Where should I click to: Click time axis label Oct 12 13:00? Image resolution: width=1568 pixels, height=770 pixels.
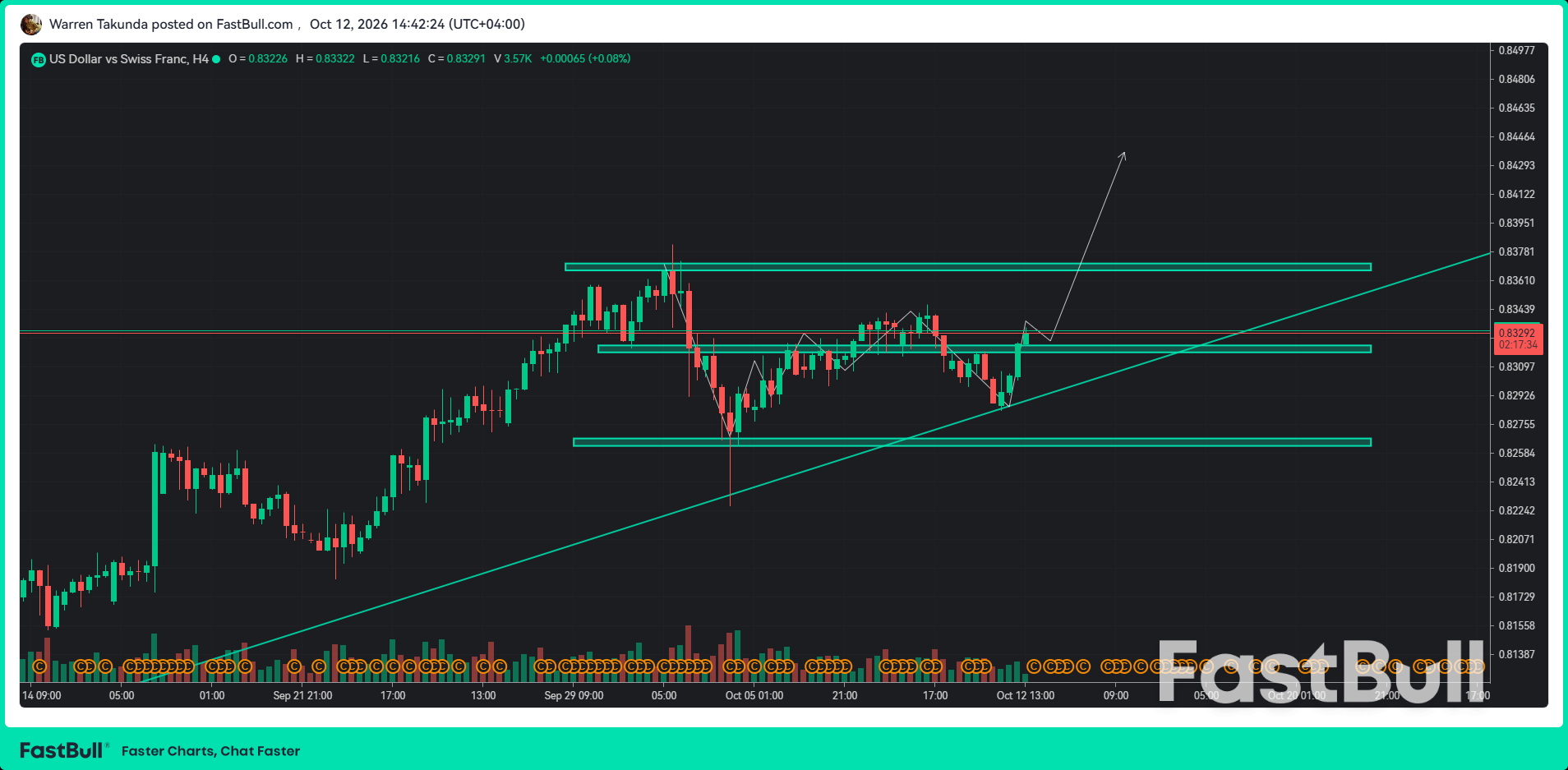1026,695
